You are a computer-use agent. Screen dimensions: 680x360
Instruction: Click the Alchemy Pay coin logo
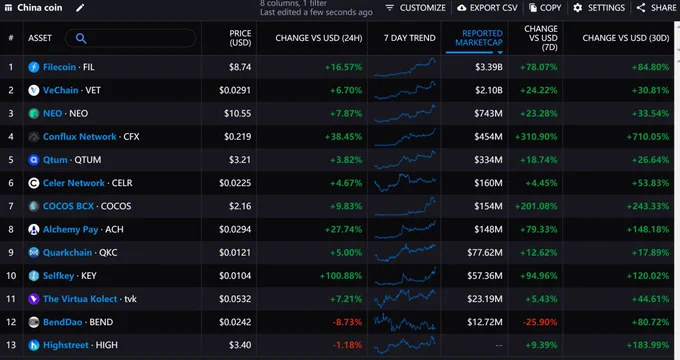[x=33, y=229]
